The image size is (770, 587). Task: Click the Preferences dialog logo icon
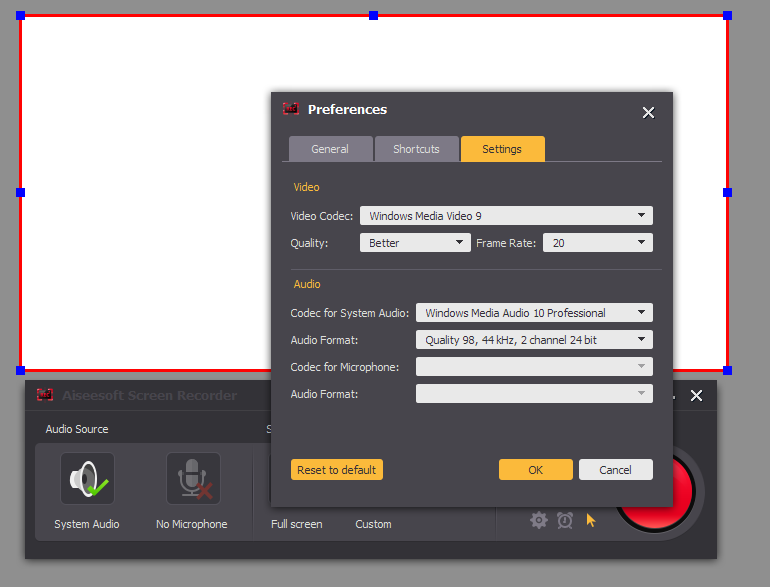pyautogui.click(x=291, y=109)
